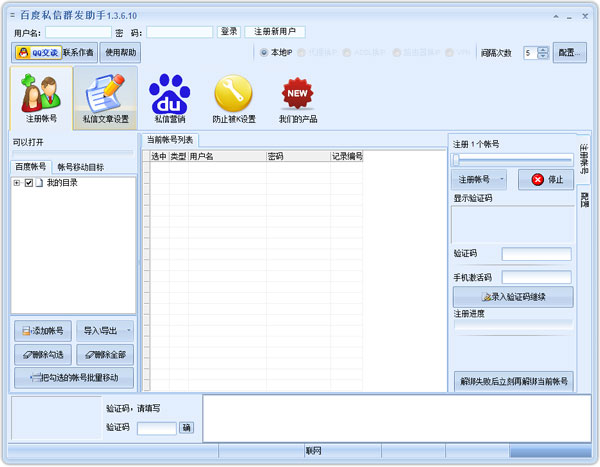The image size is (600, 467).
Task: Click the 显示验证码 captcha image box
Action: [513, 224]
